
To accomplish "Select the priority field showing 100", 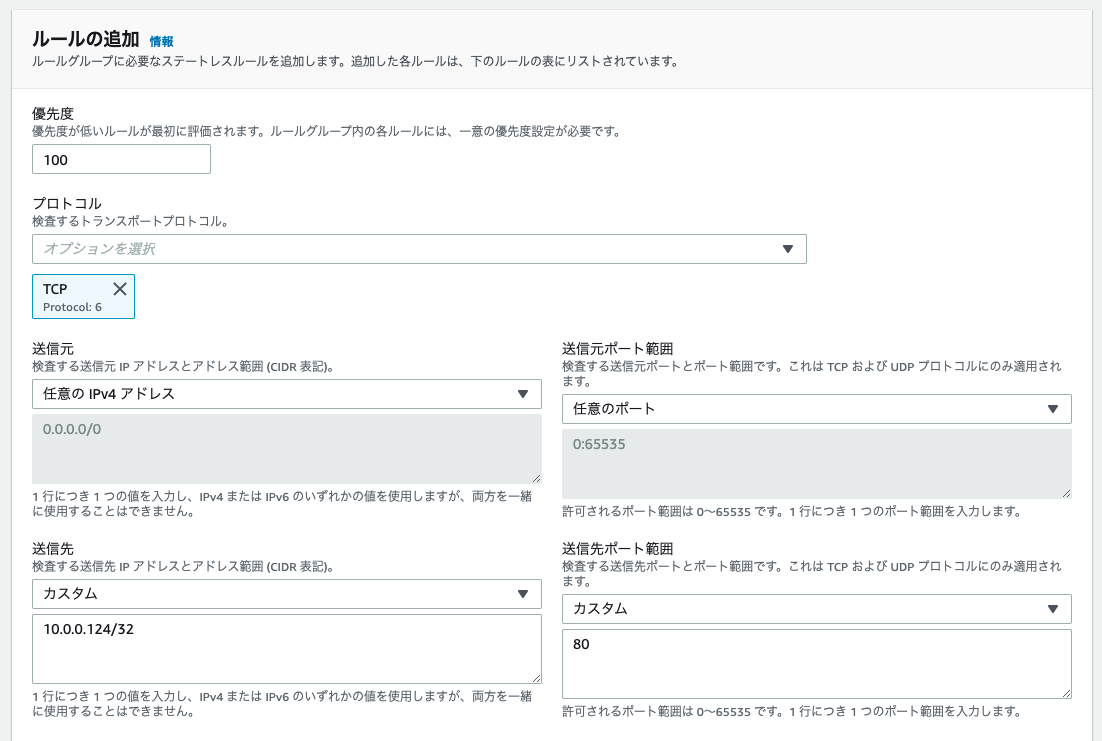I will click(x=120, y=159).
